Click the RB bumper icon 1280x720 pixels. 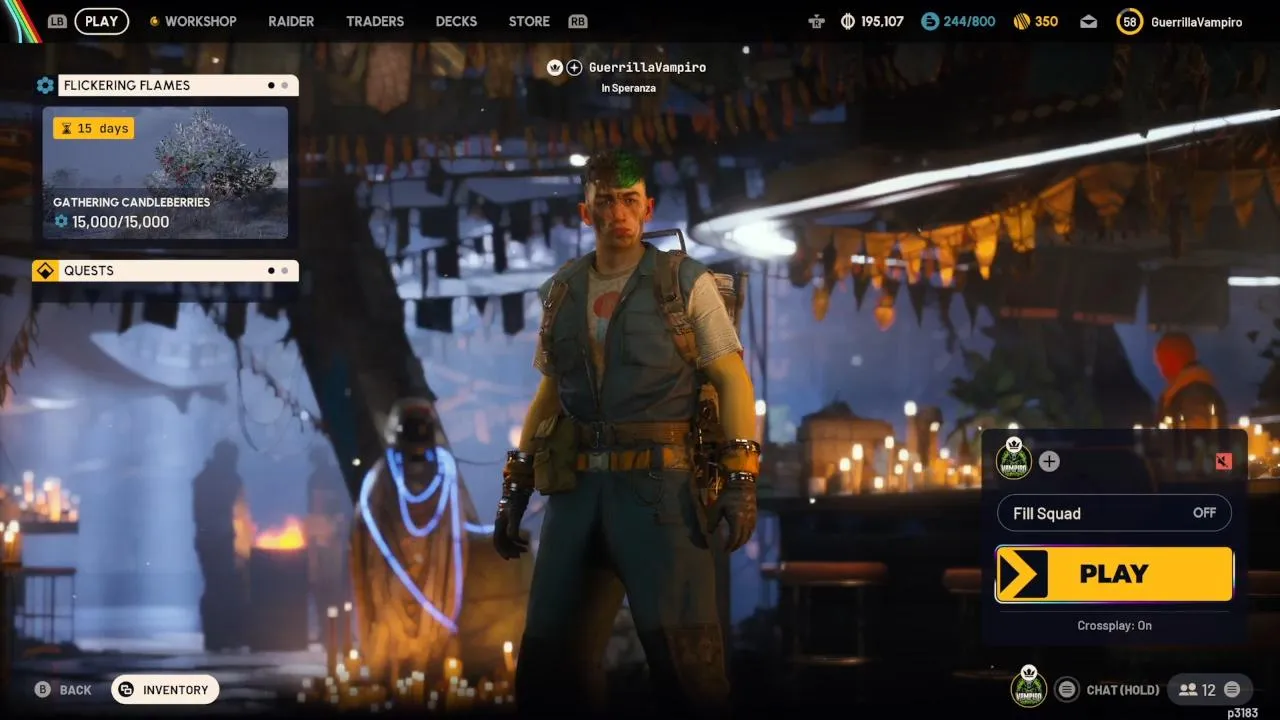(x=577, y=21)
